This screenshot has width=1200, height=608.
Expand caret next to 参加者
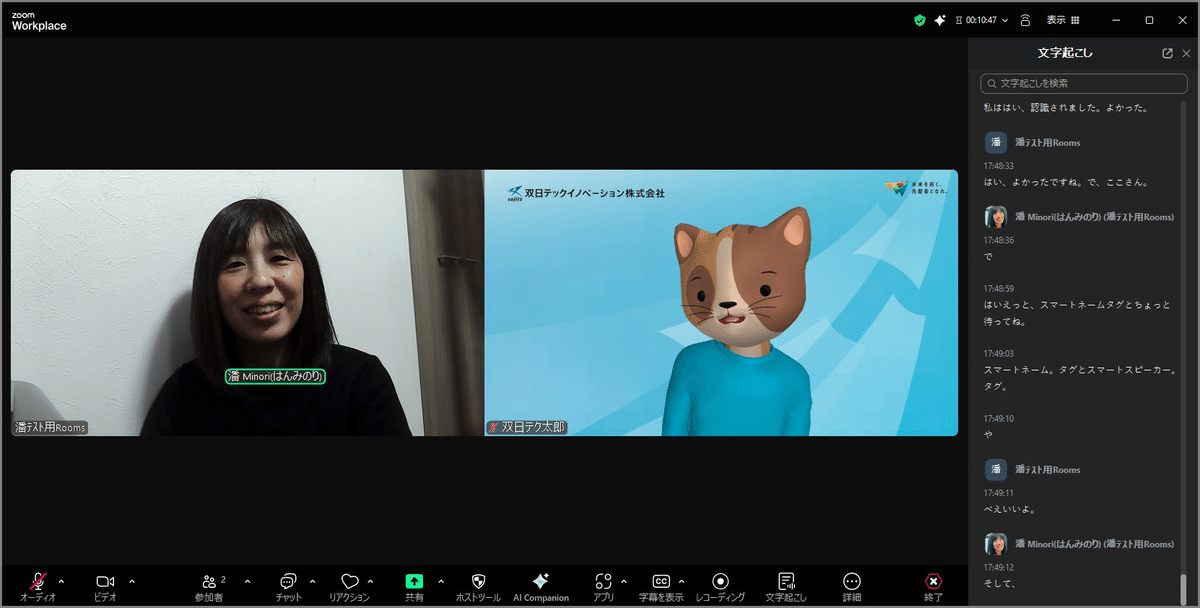coord(247,581)
